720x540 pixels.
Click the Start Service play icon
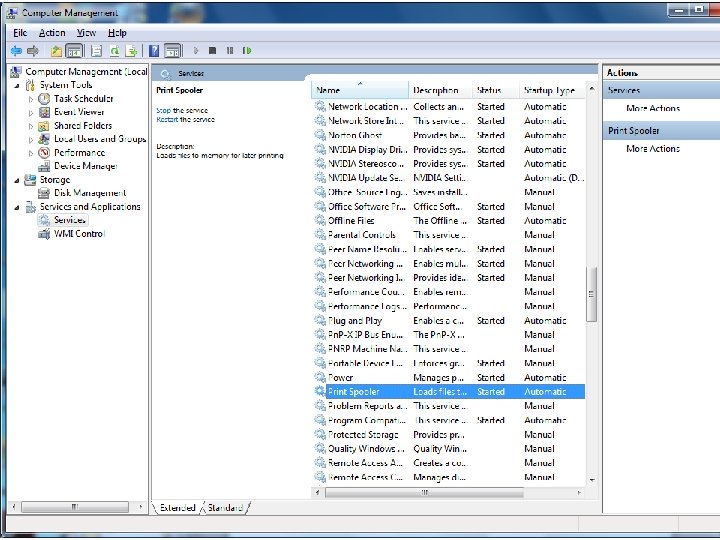click(x=196, y=51)
